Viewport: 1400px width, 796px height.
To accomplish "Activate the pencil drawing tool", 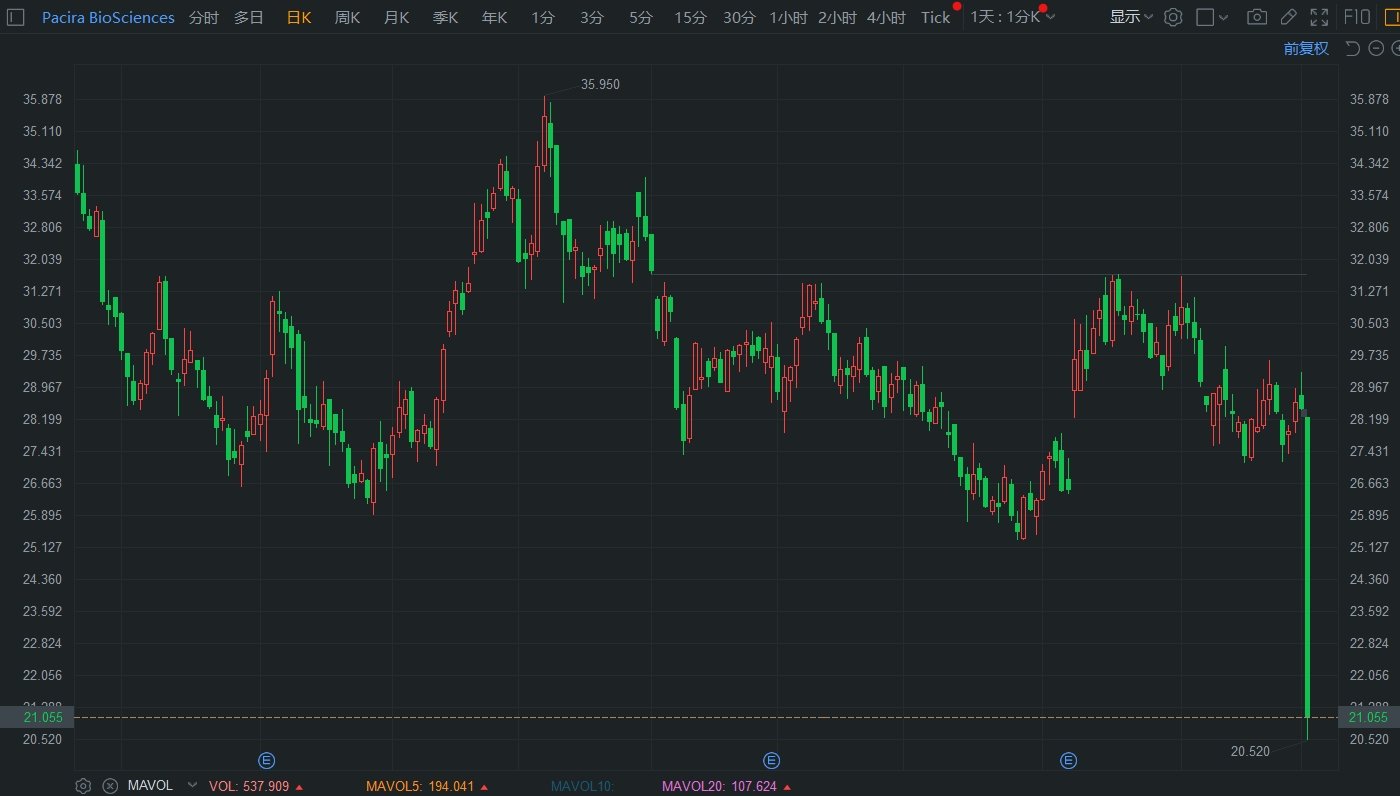I will pyautogui.click(x=1289, y=17).
